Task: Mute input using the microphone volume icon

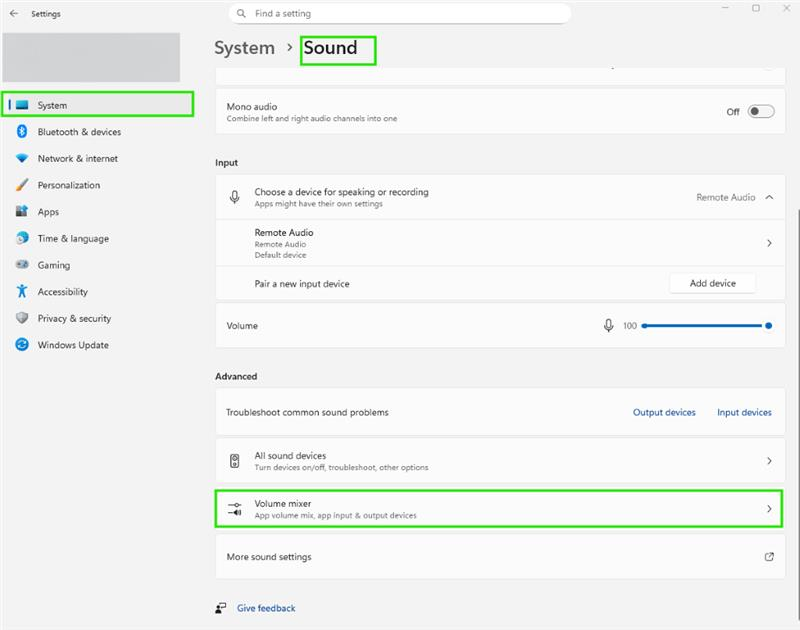Action: [x=608, y=326]
